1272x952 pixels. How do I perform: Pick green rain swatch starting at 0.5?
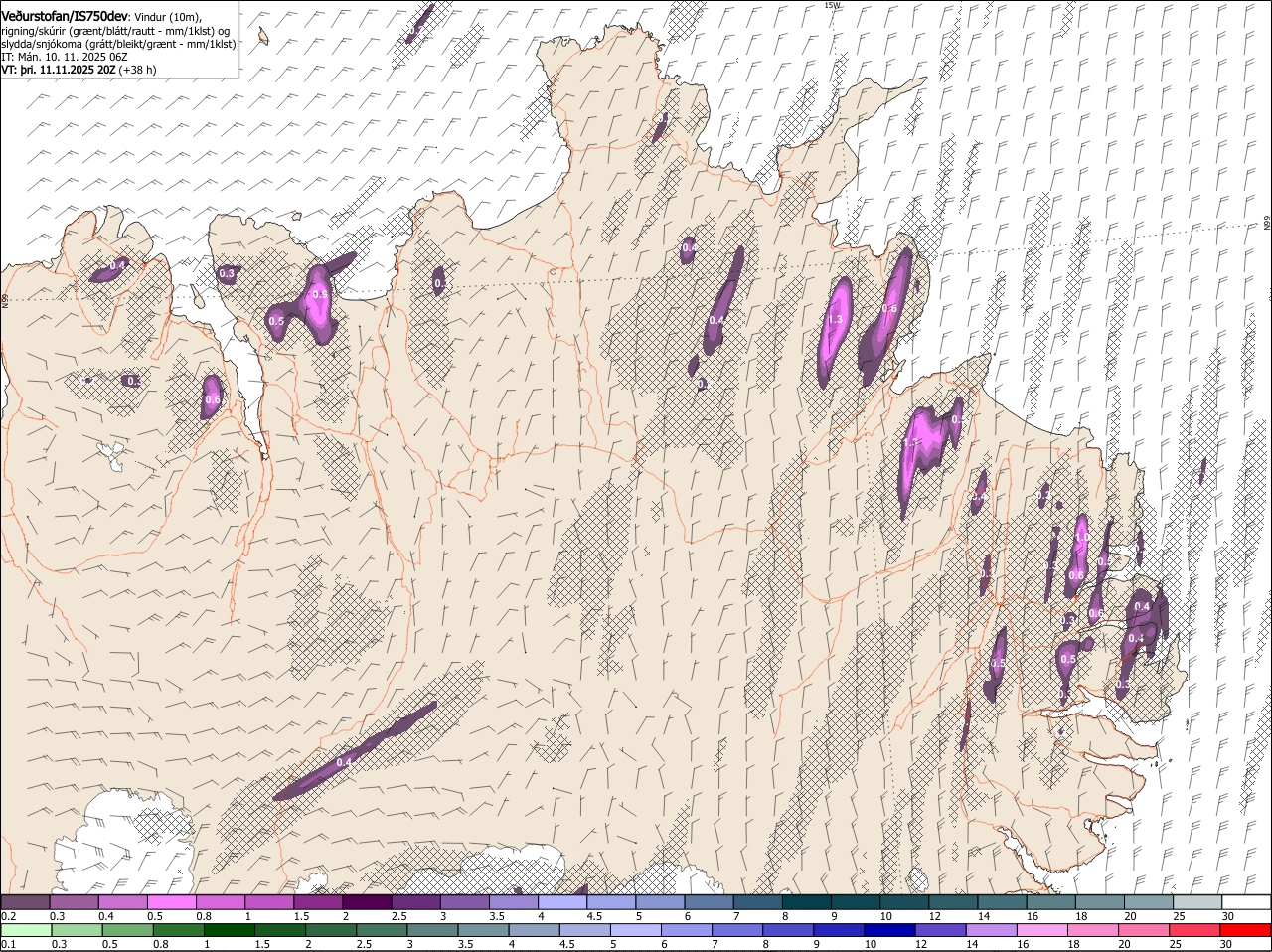127,931
